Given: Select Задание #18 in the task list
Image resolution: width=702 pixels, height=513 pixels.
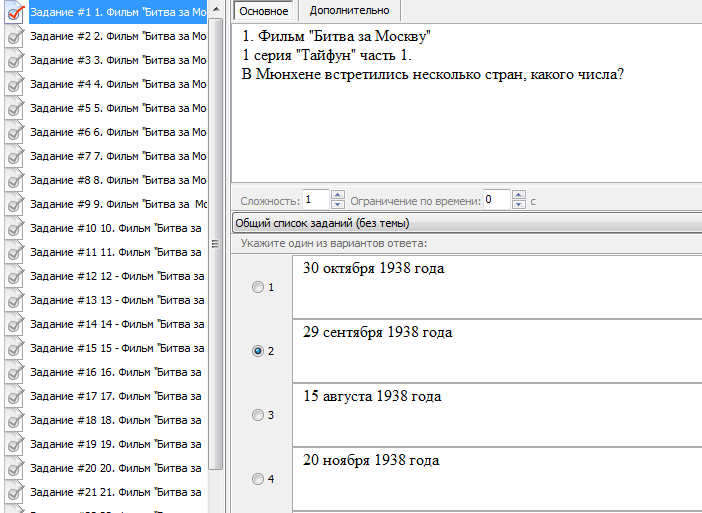Looking at the screenshot, I should pos(118,420).
